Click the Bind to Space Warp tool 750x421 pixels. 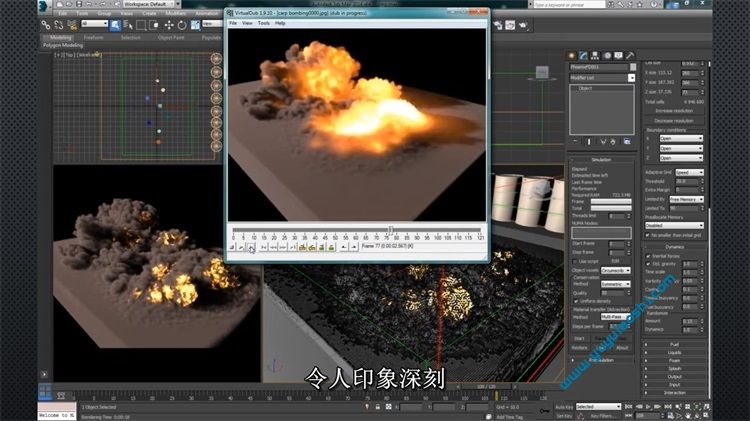click(x=72, y=25)
